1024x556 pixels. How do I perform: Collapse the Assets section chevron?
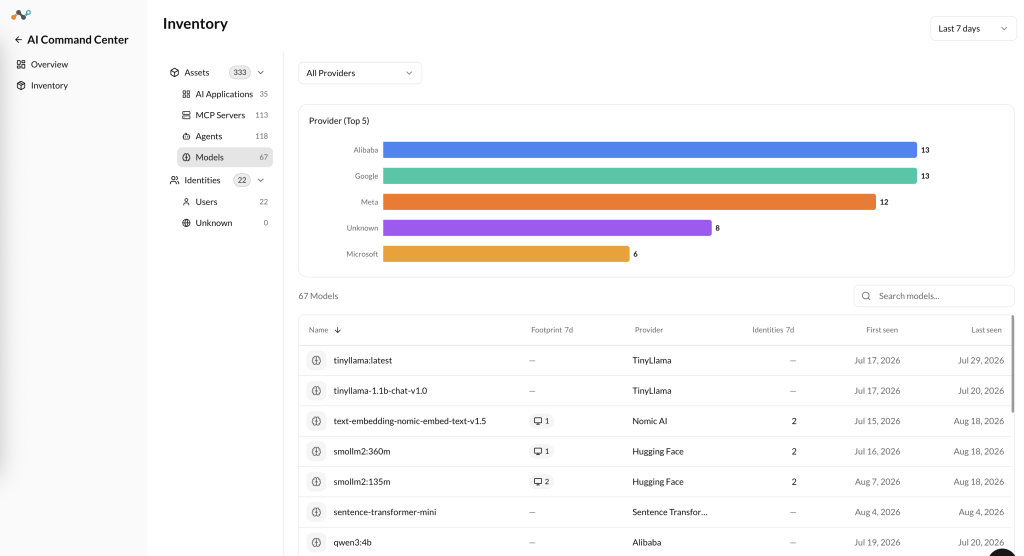[261, 73]
